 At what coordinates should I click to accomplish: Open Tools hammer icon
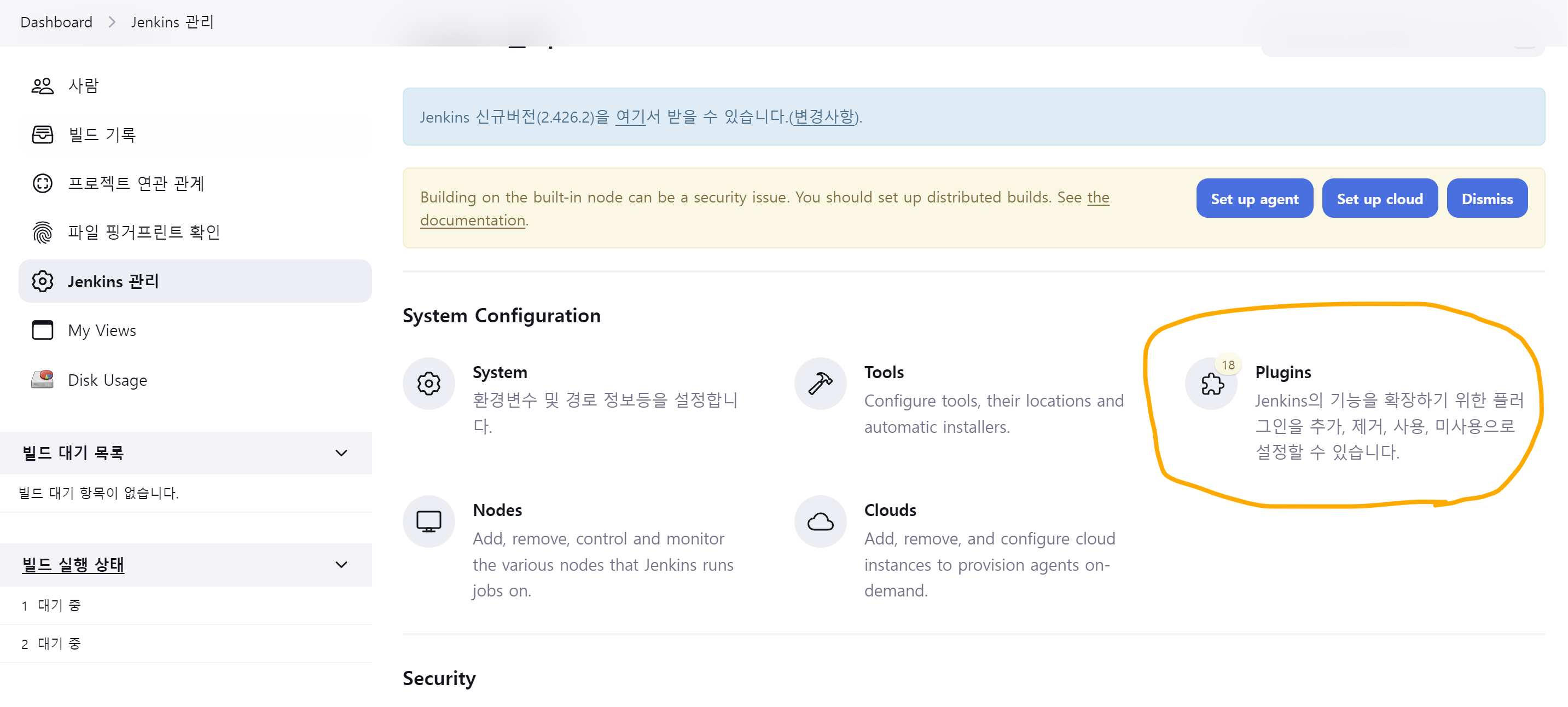pos(820,384)
